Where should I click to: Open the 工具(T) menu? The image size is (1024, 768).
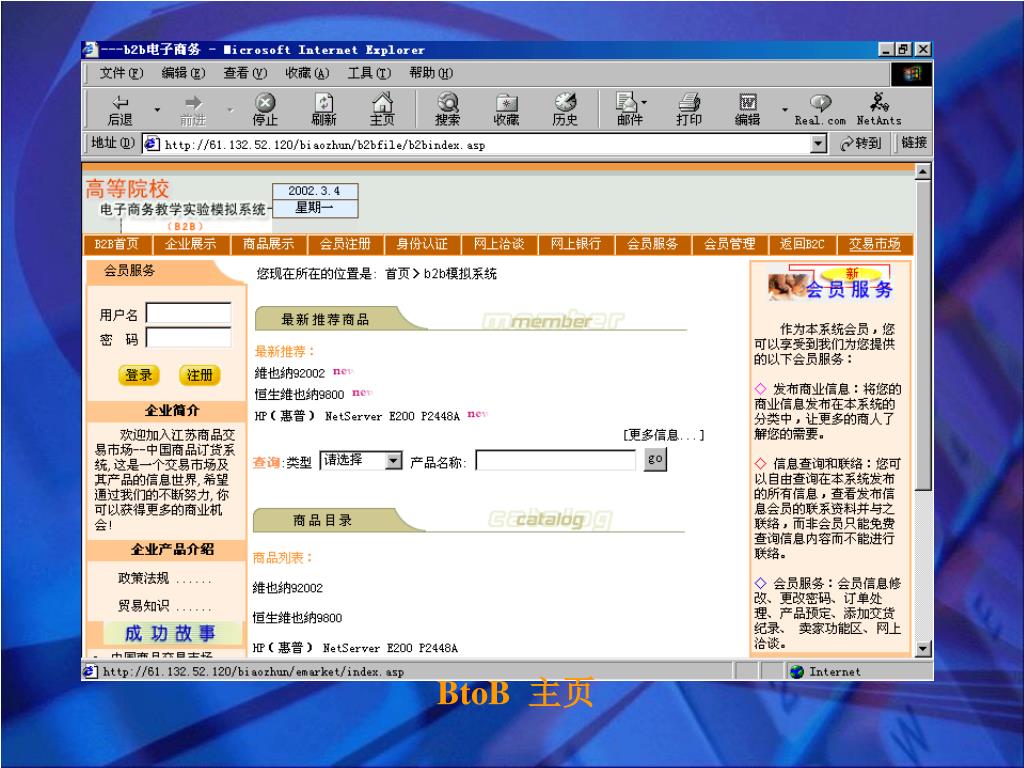click(369, 73)
